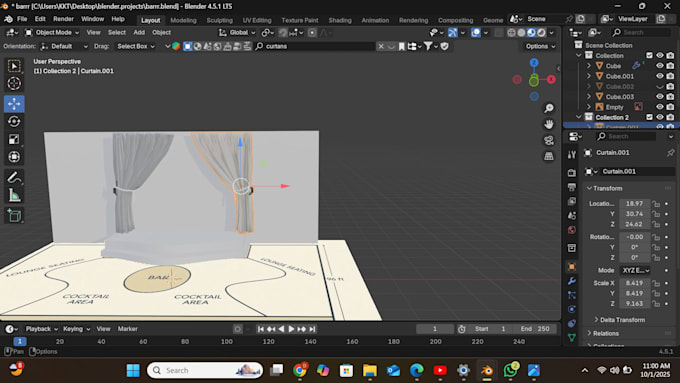This screenshot has height=383, width=680.
Task: Open the Object Mode dropdown
Action: [52, 33]
